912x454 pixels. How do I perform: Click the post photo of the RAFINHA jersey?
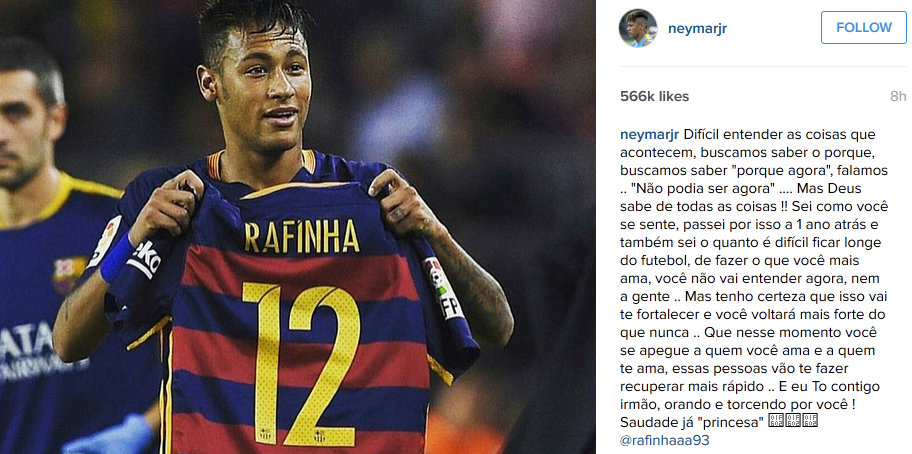click(298, 227)
